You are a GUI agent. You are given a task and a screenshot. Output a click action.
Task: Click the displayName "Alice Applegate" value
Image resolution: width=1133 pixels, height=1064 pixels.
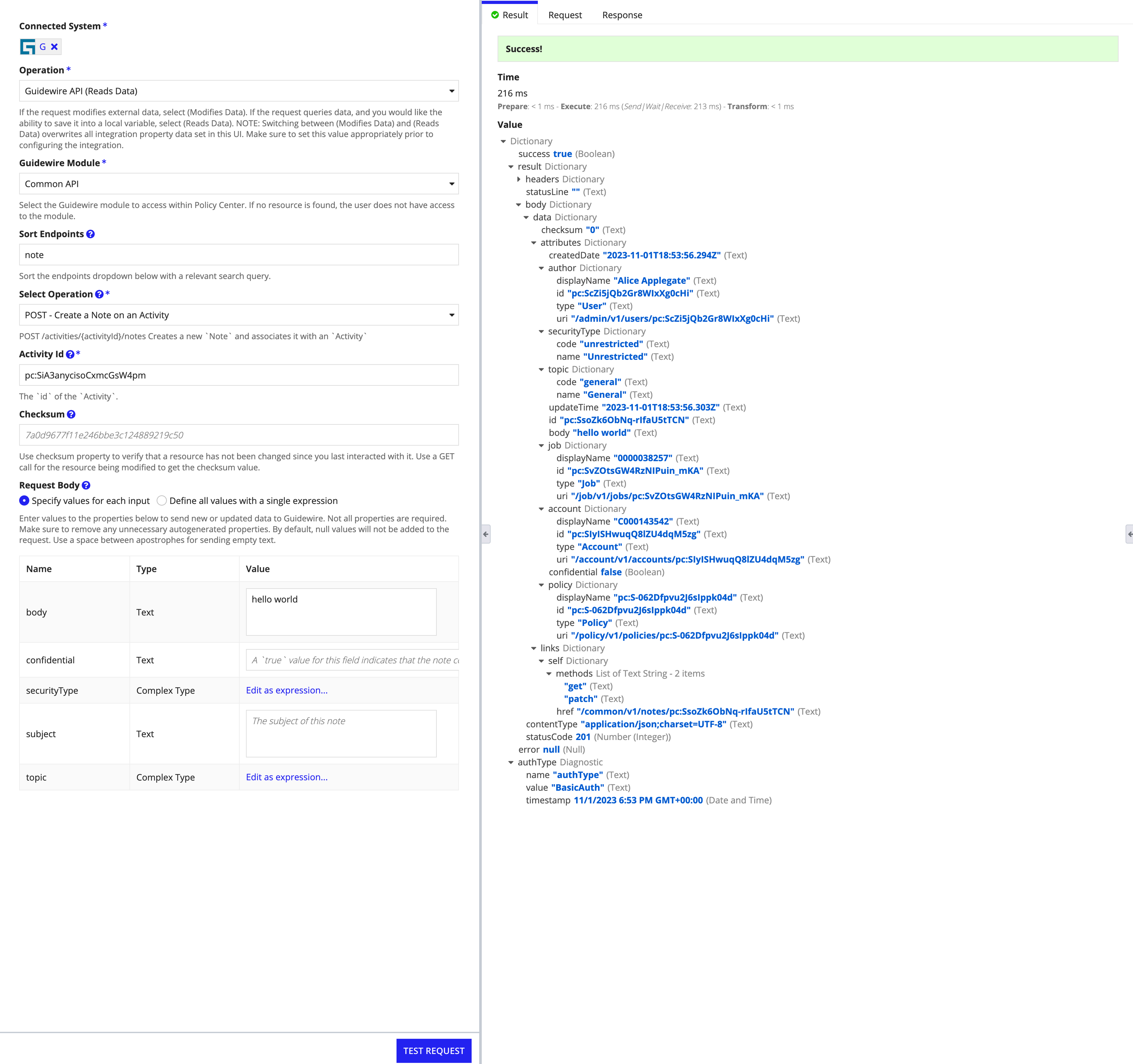[651, 280]
